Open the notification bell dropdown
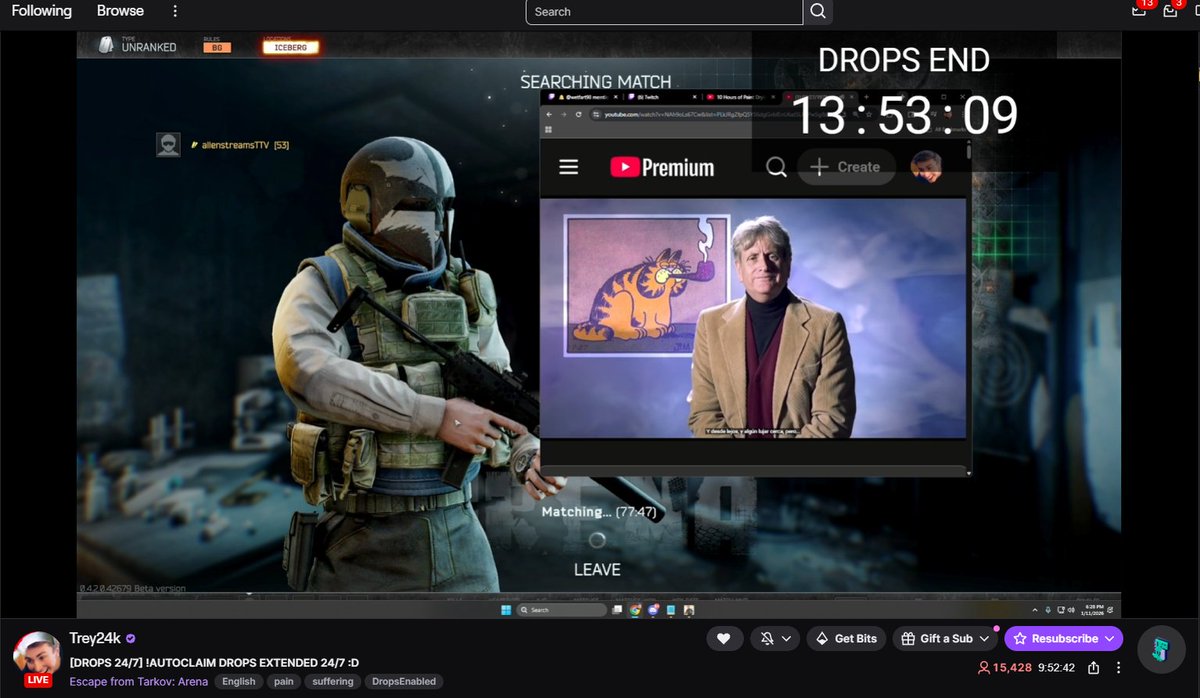Viewport: 1200px width, 698px height. [x=773, y=638]
